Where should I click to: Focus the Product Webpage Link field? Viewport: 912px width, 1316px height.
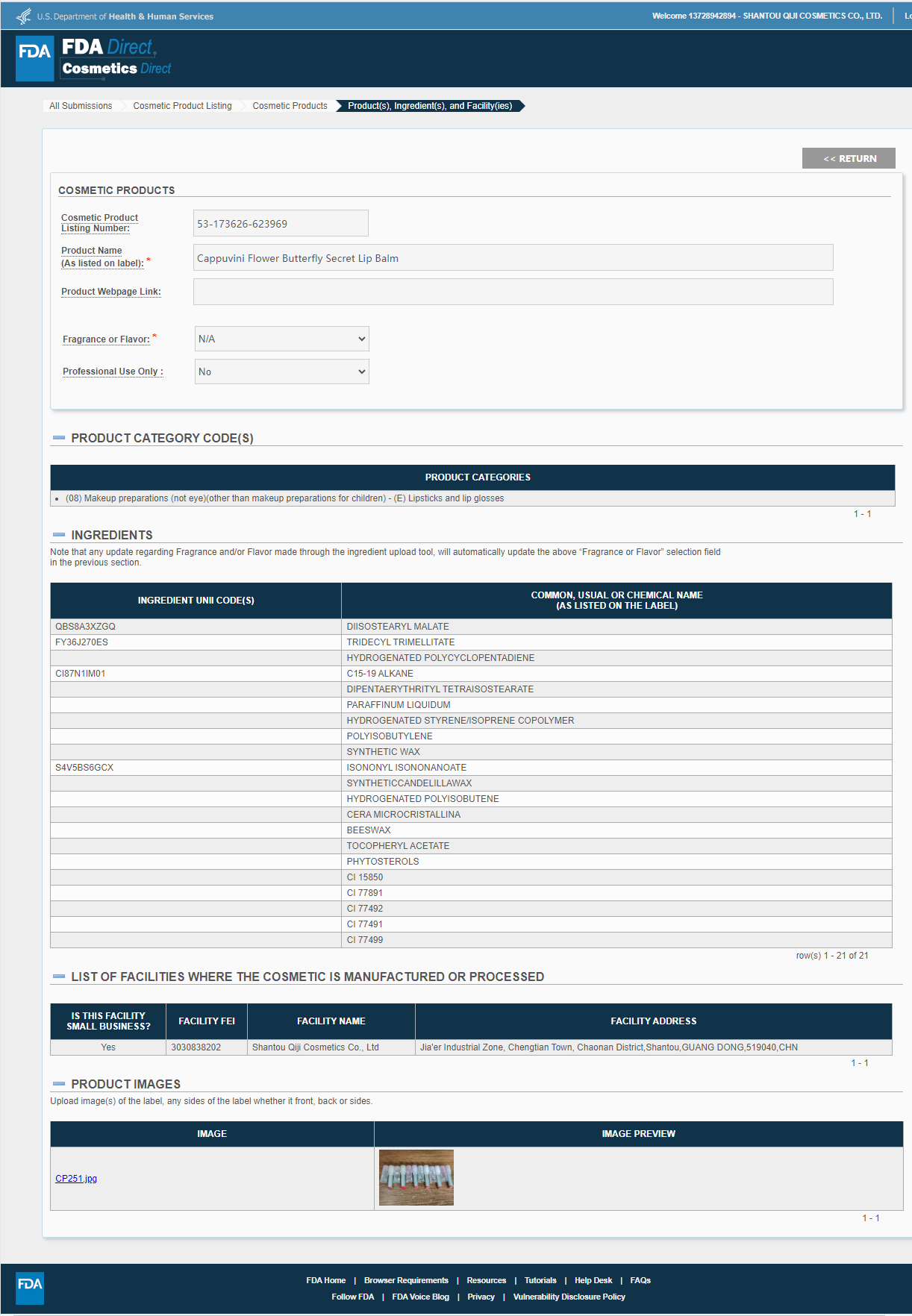click(x=513, y=292)
